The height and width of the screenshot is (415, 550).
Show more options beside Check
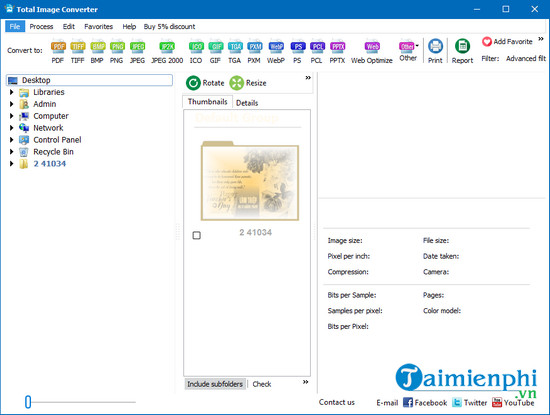coord(306,382)
